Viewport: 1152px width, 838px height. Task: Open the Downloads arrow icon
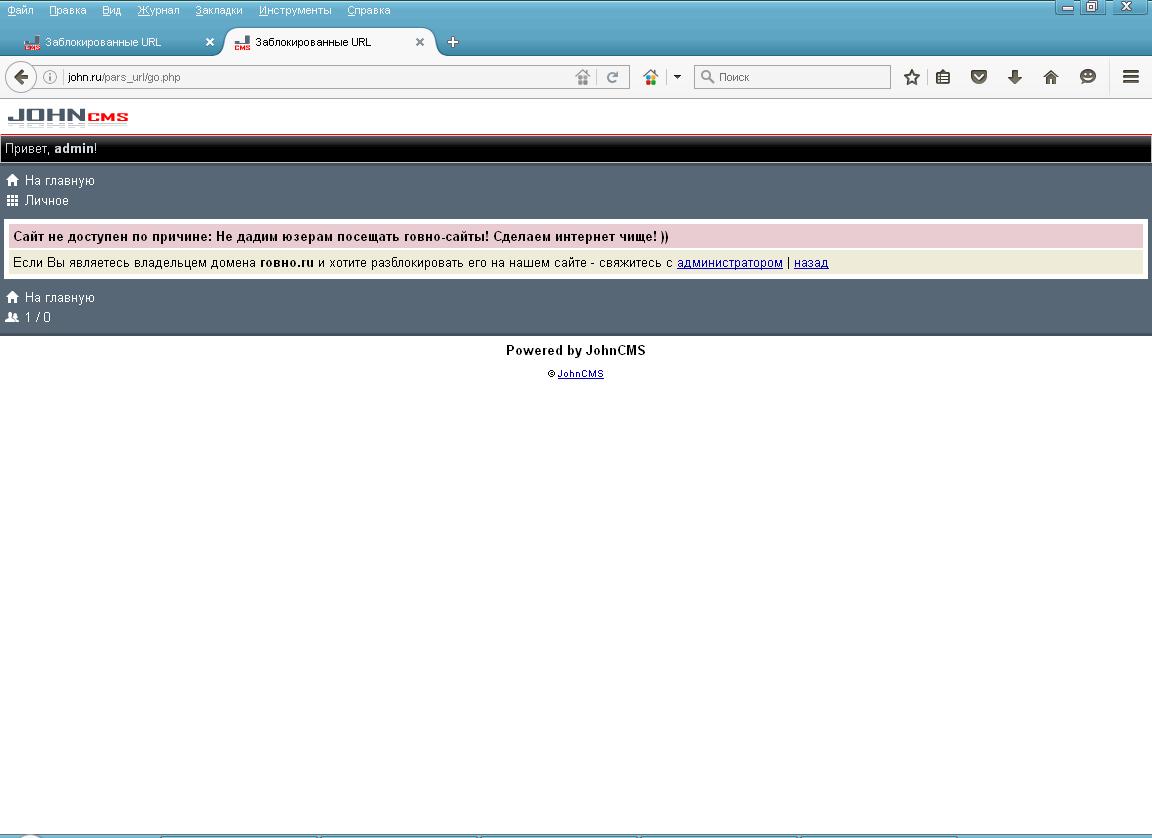click(x=1015, y=77)
